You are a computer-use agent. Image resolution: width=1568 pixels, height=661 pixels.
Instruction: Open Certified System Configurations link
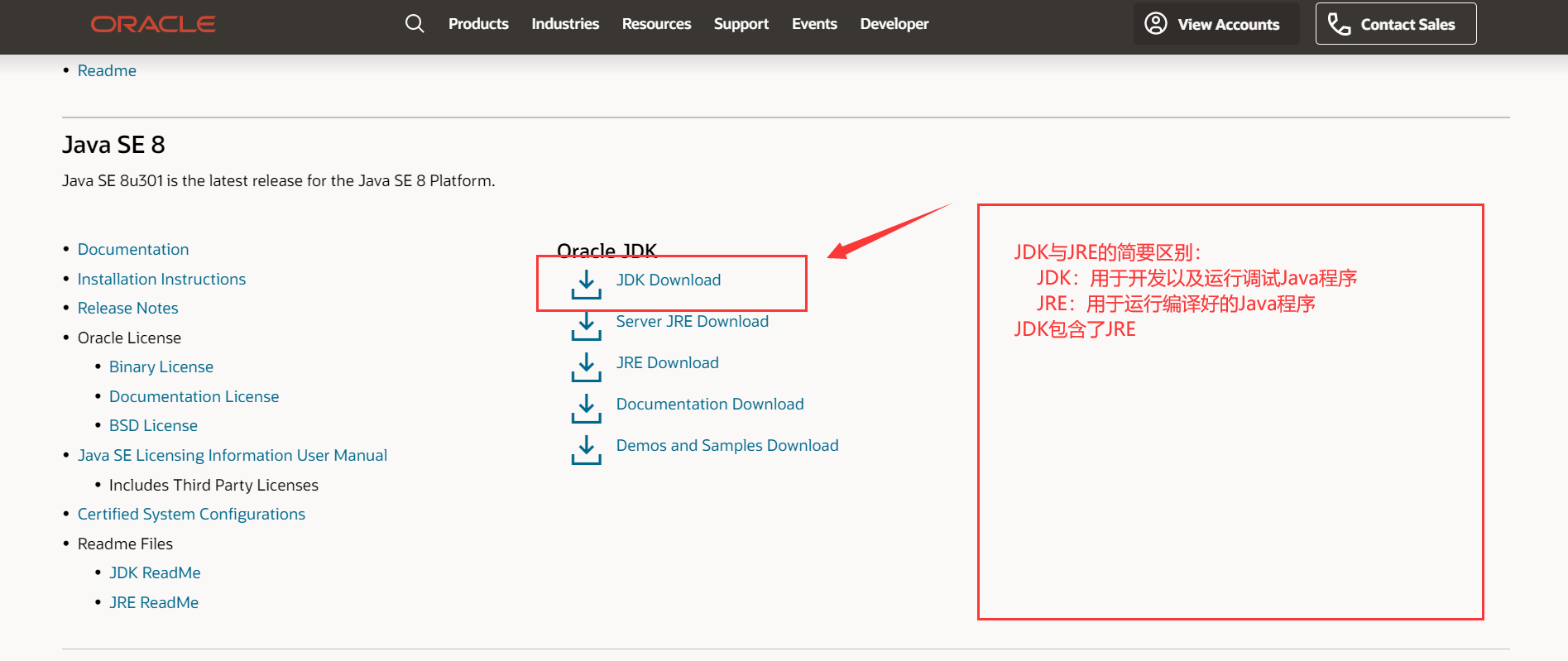click(191, 515)
